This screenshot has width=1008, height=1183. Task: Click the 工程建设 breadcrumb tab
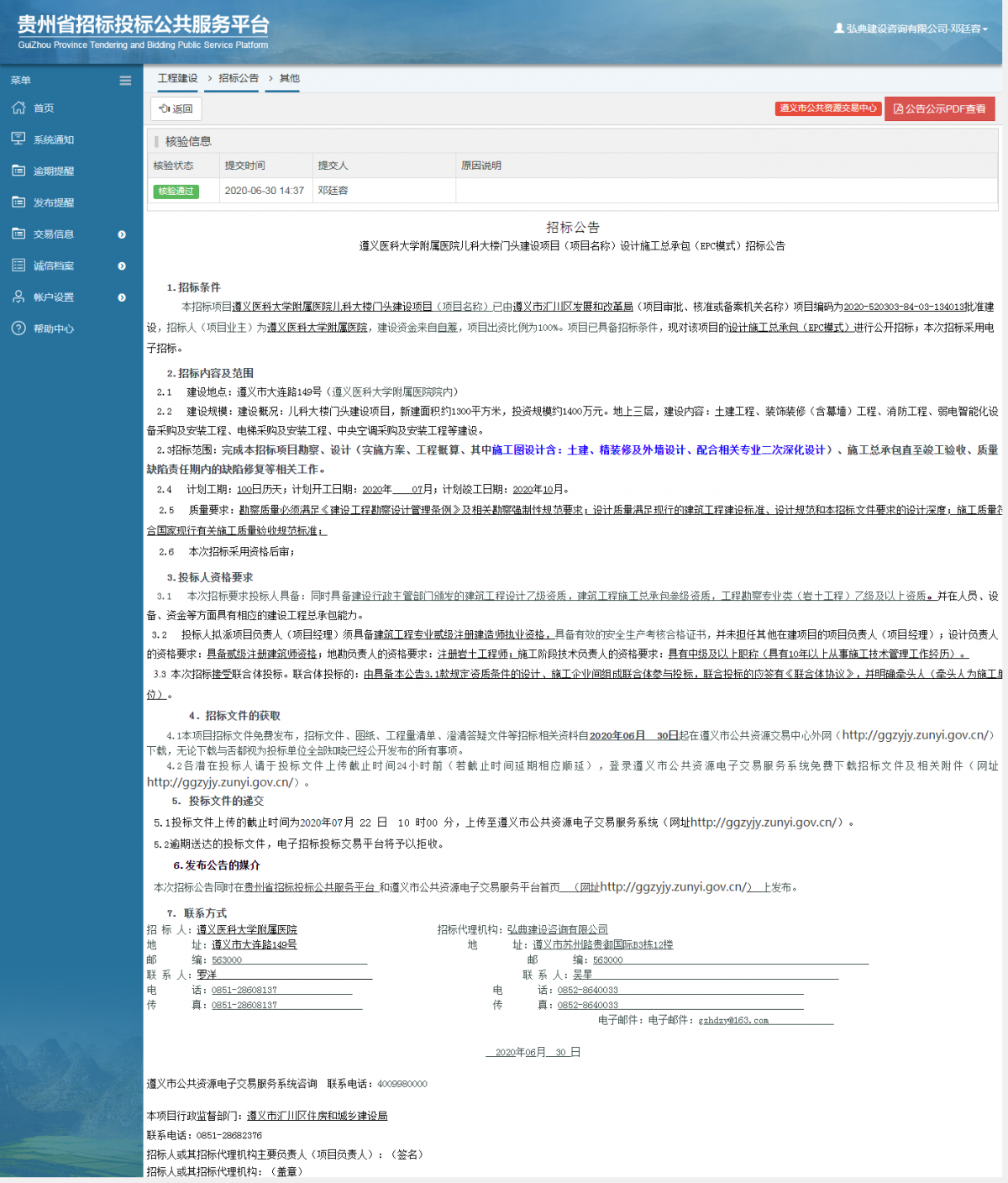tap(178, 78)
